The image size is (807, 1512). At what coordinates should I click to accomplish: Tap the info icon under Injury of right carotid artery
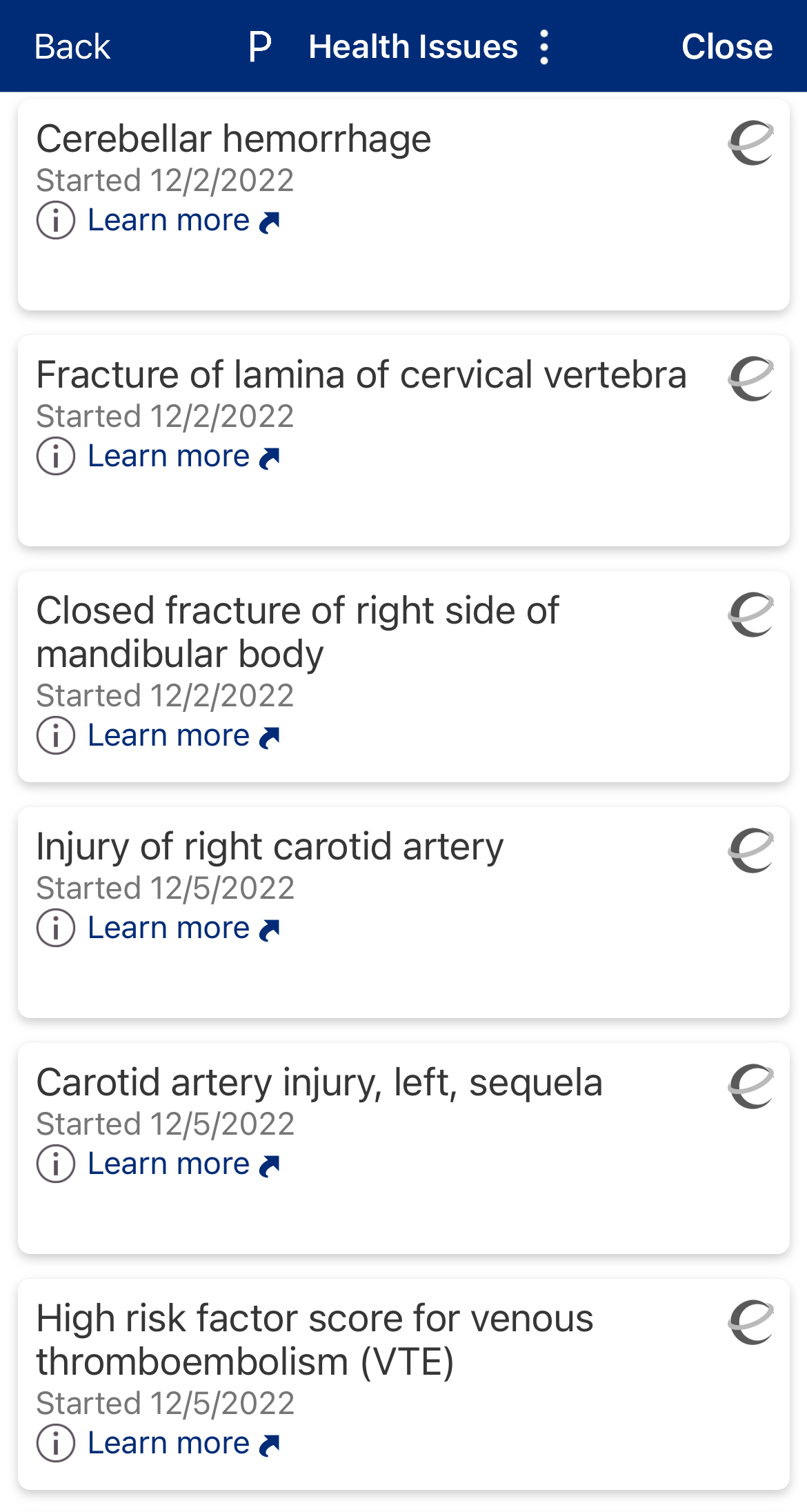56,928
